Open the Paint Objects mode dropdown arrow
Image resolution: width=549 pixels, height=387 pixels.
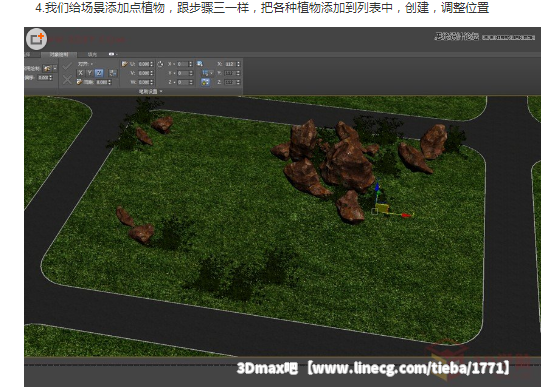(55, 68)
